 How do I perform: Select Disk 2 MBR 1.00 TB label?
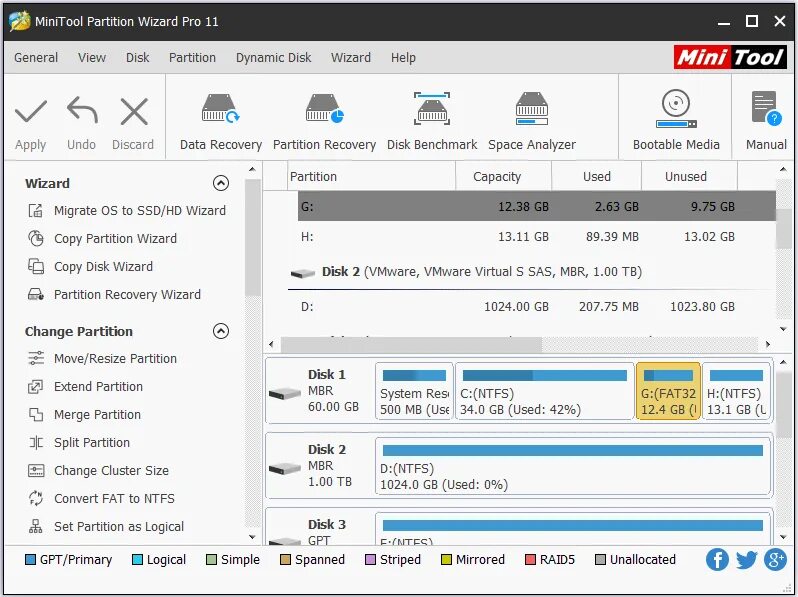pos(330,465)
